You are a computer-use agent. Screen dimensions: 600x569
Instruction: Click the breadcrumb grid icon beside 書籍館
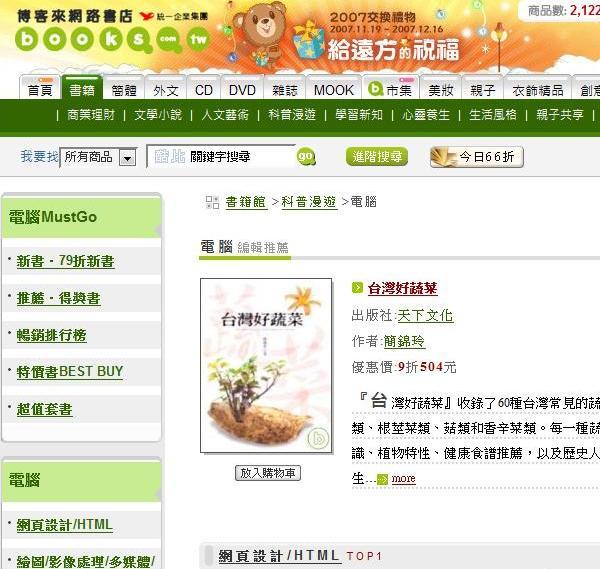(212, 202)
